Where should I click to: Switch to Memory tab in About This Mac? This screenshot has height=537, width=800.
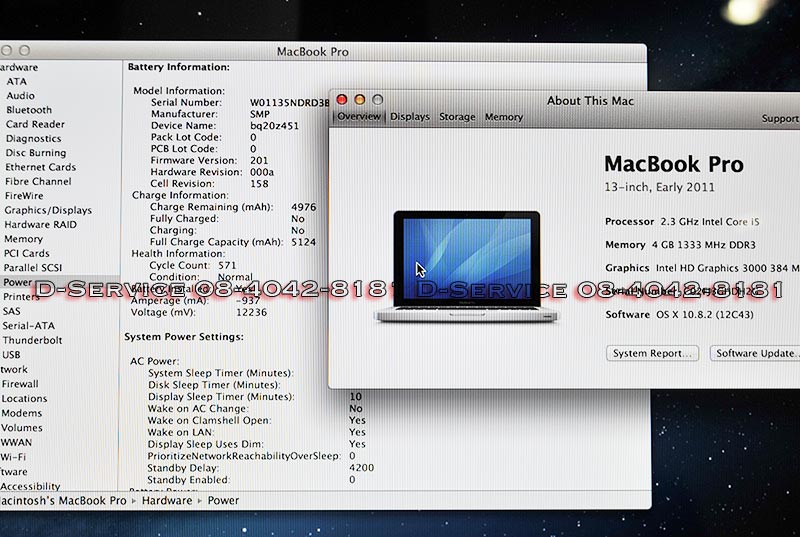504,117
